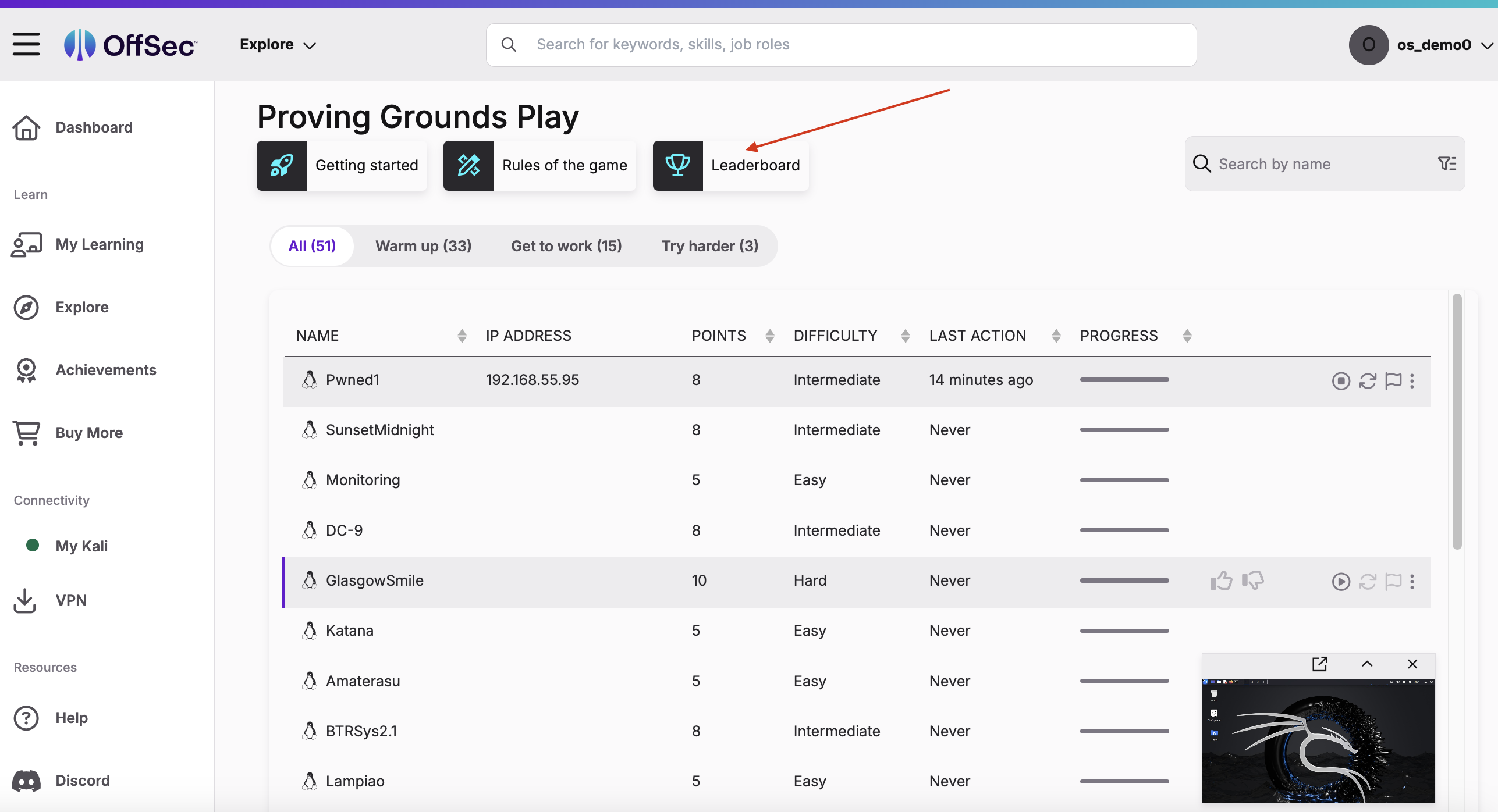
Task: Pop out the Kali preview window
Action: [x=1319, y=664]
